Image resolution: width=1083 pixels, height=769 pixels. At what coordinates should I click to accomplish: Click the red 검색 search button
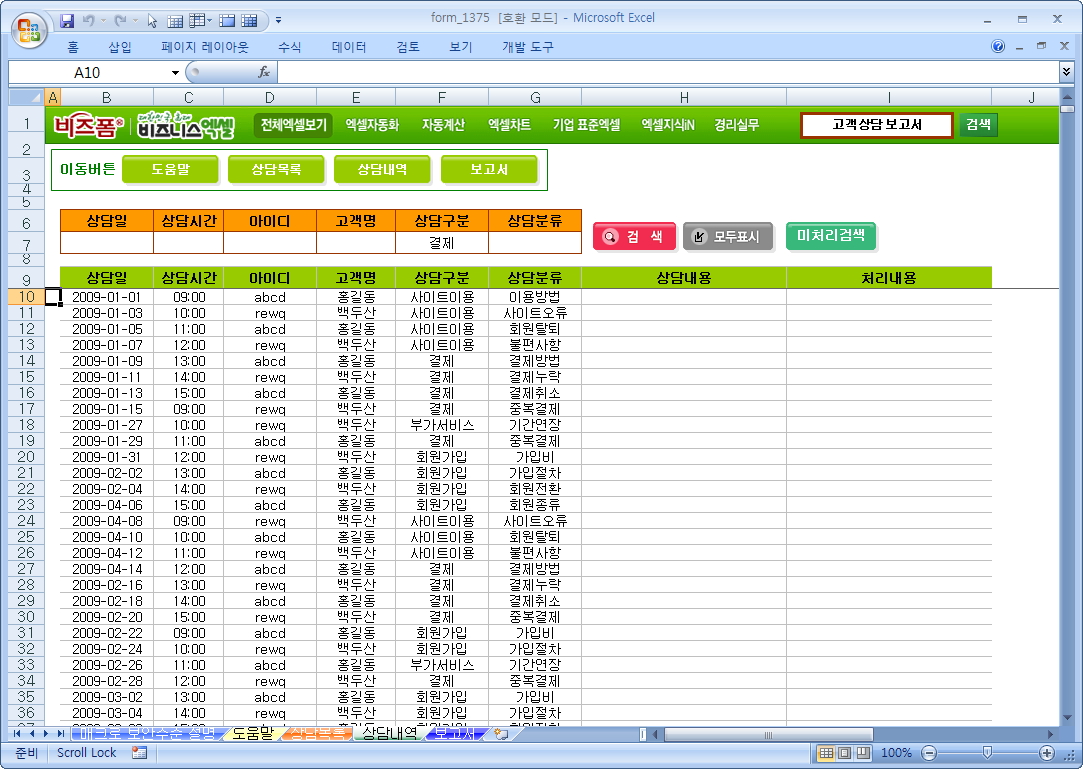pyautogui.click(x=634, y=237)
